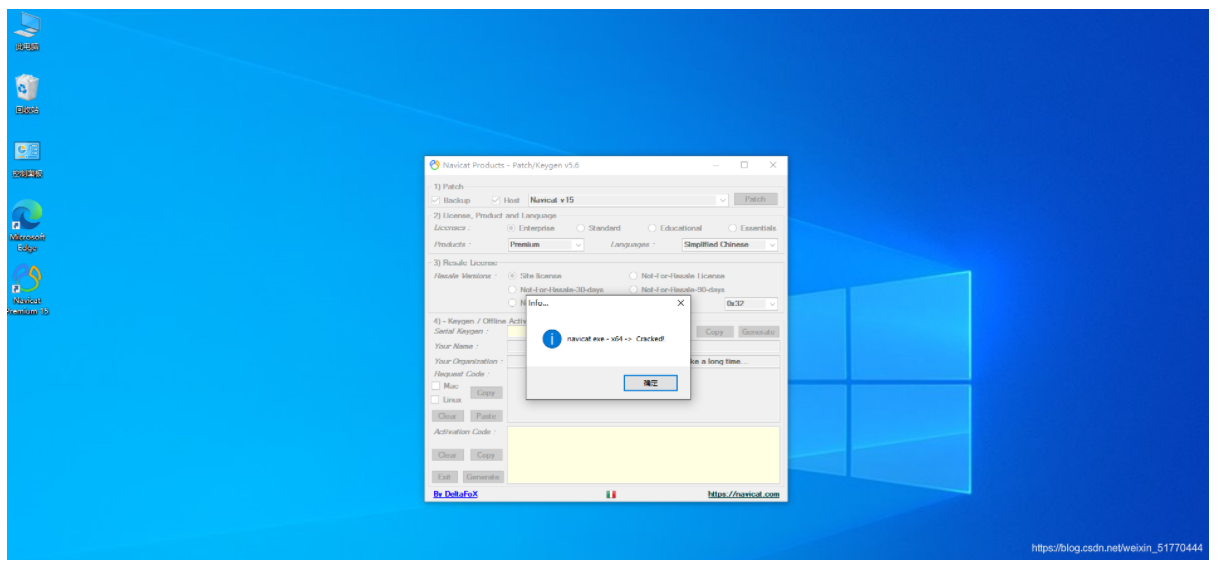Click the blue info icon in Info dialog
Screen dimensions: 1226x571
(552, 339)
